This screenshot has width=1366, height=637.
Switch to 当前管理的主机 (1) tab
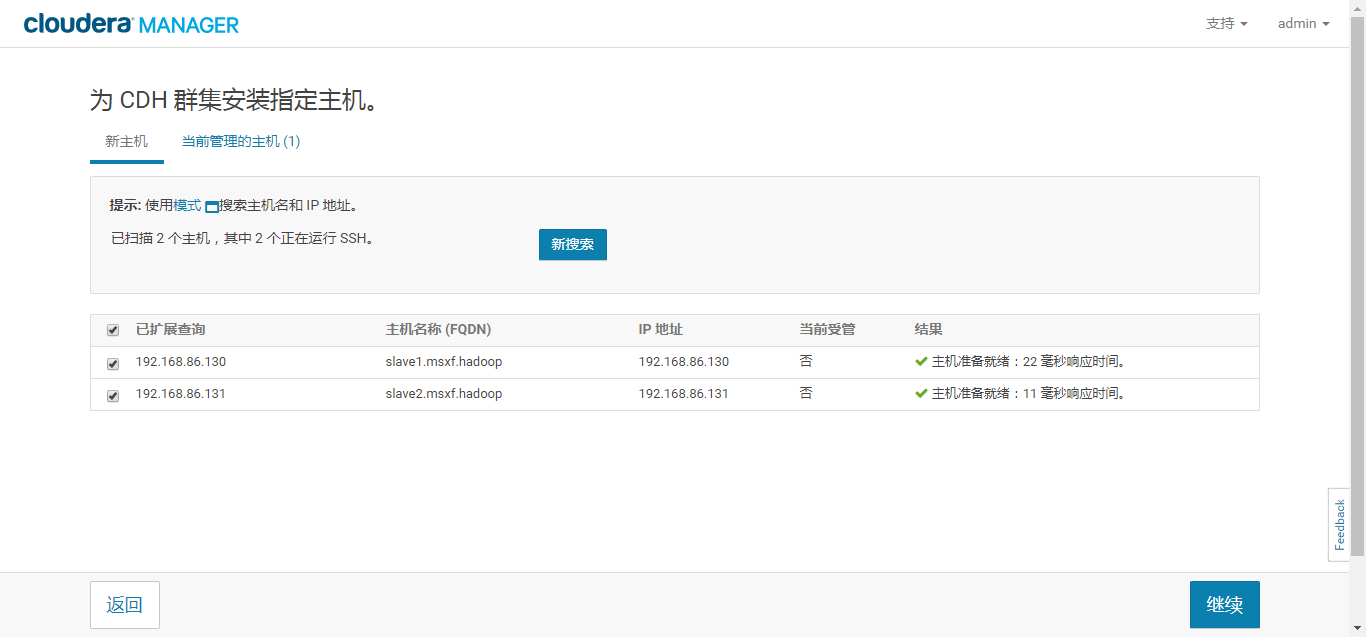point(241,142)
